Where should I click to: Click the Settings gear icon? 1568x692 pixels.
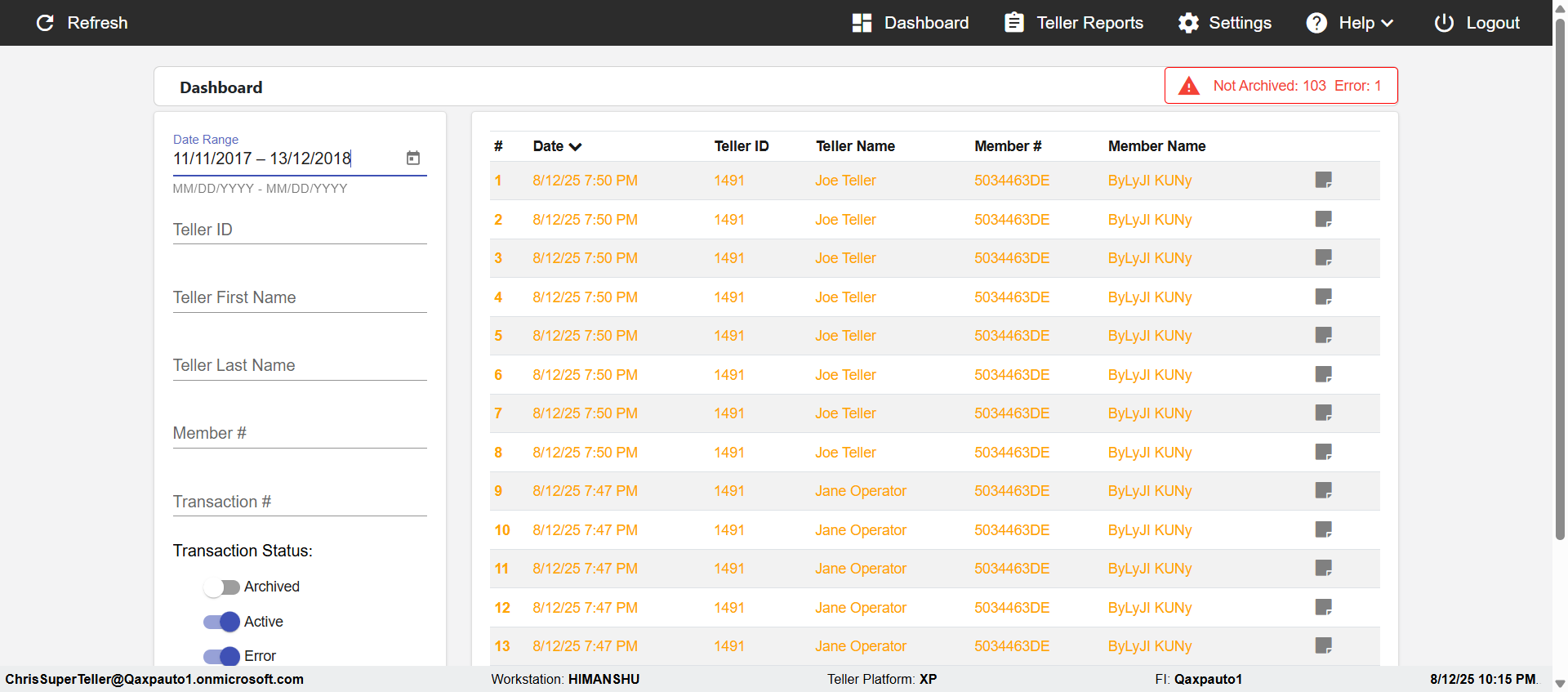(1188, 23)
